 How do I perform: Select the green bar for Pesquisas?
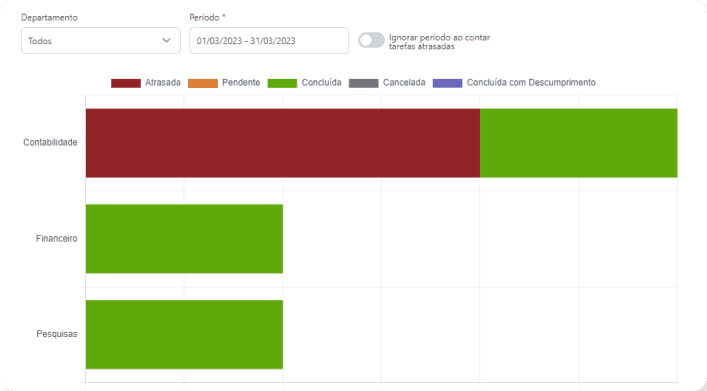point(184,334)
